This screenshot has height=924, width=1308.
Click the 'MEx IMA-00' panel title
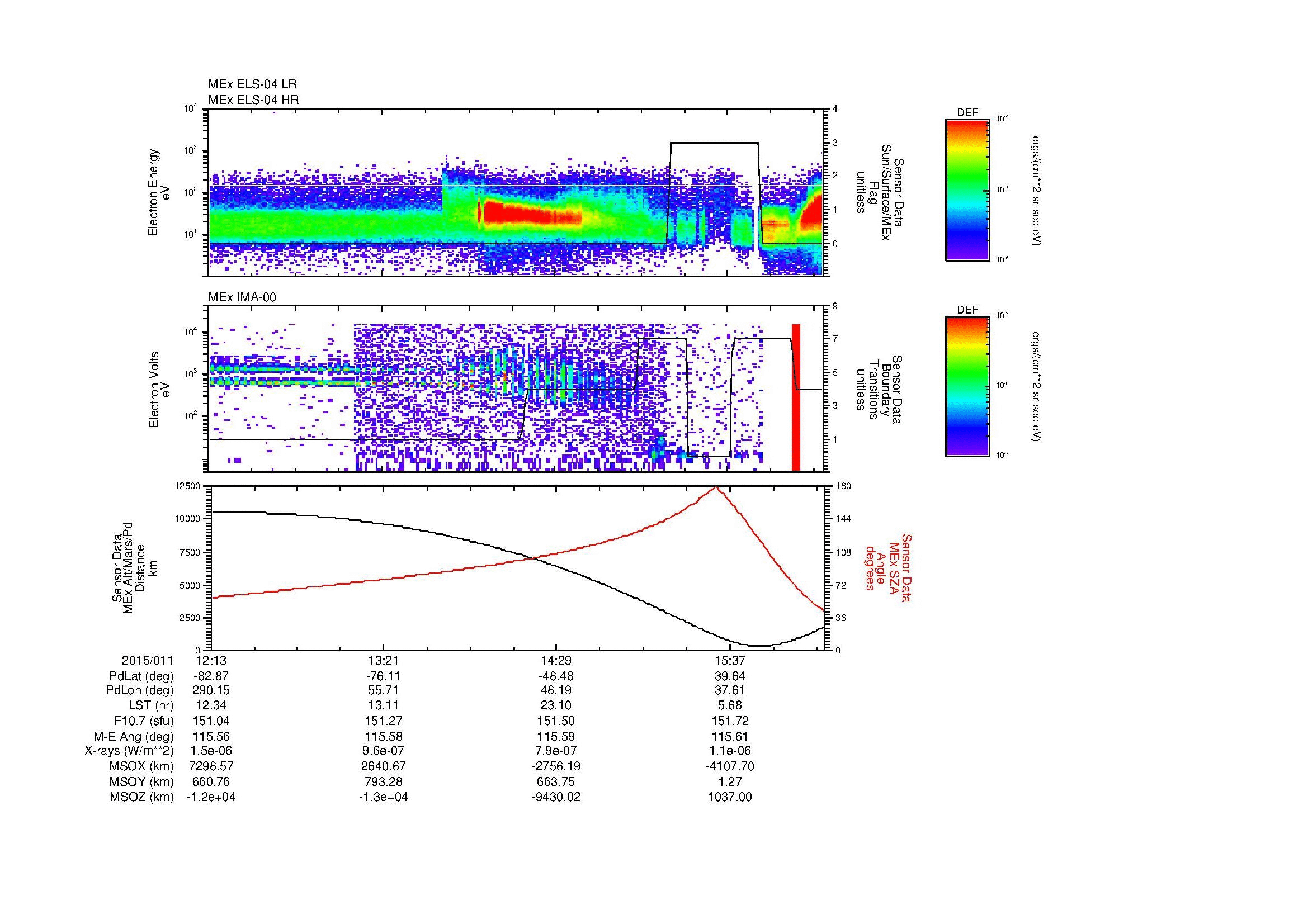coord(242,297)
